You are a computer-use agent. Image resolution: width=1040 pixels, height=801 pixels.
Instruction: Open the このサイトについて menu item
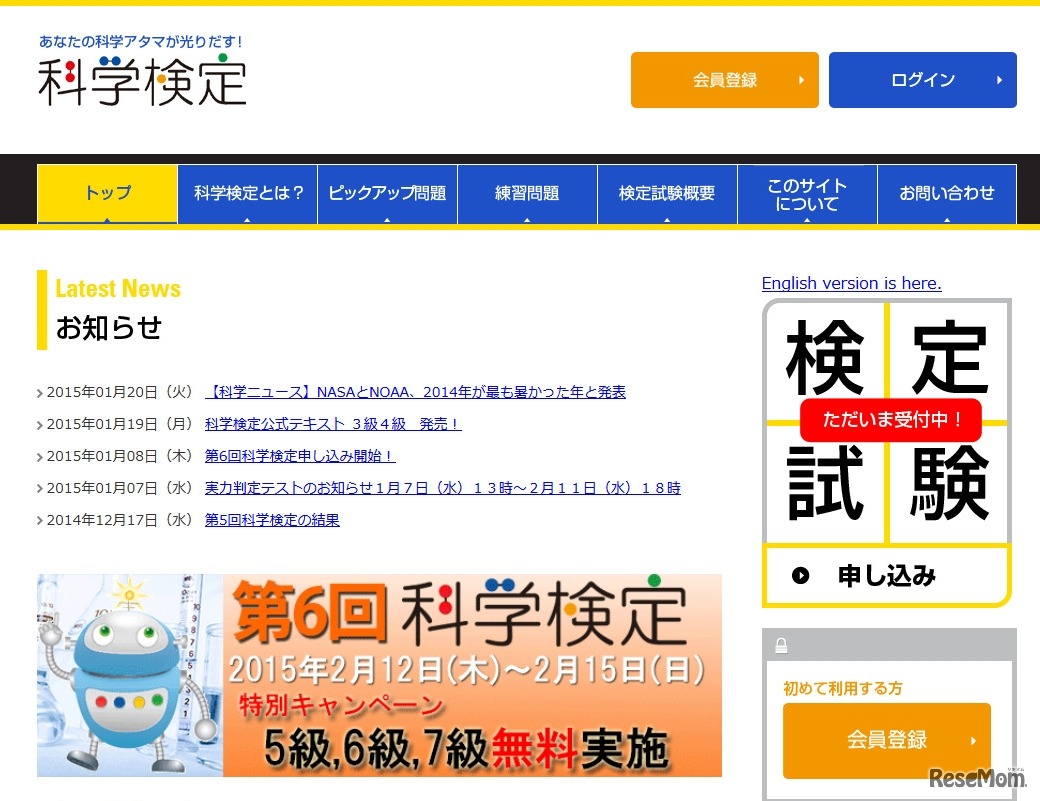[807, 194]
